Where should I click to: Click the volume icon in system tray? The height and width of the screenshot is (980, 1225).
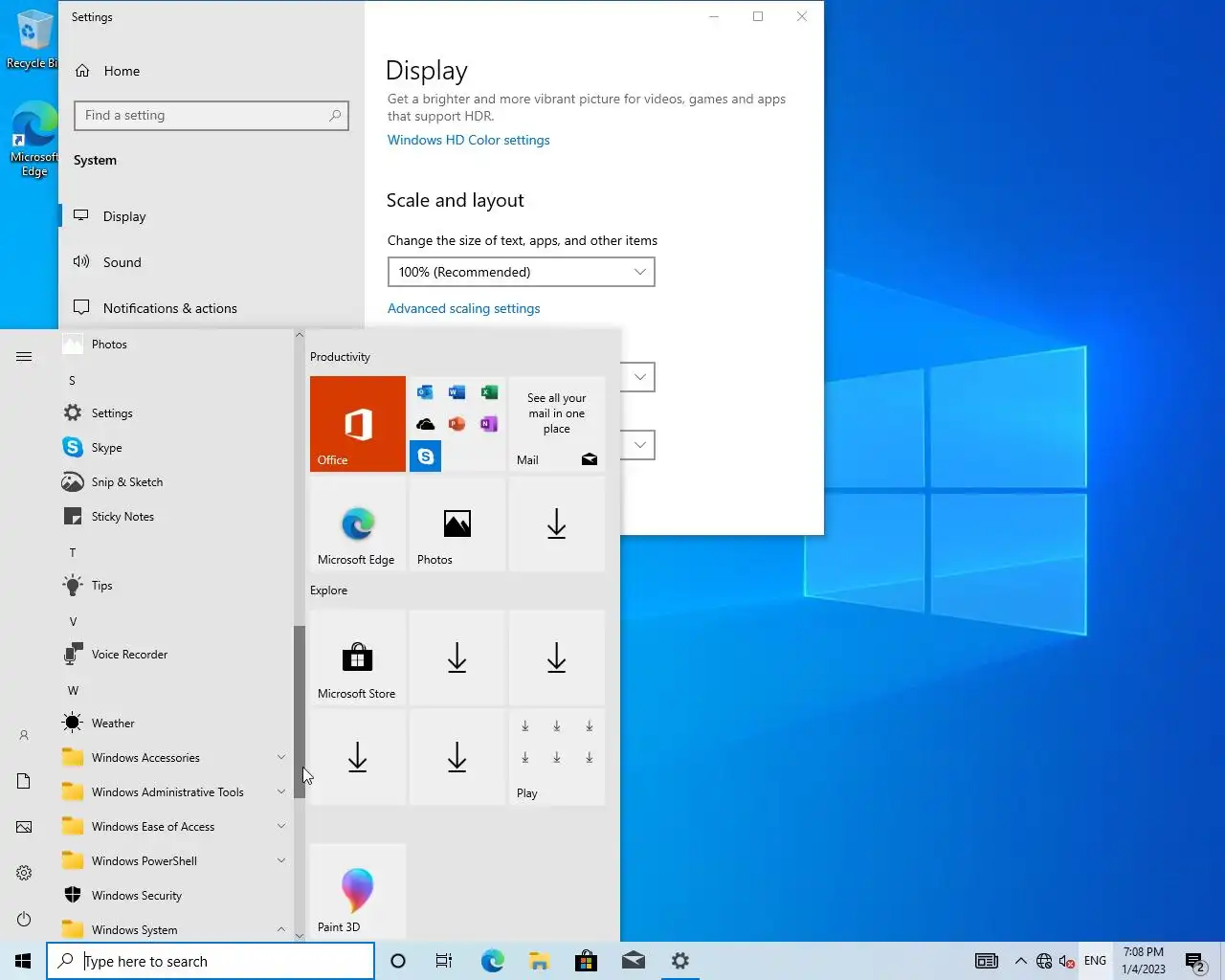(x=1067, y=961)
